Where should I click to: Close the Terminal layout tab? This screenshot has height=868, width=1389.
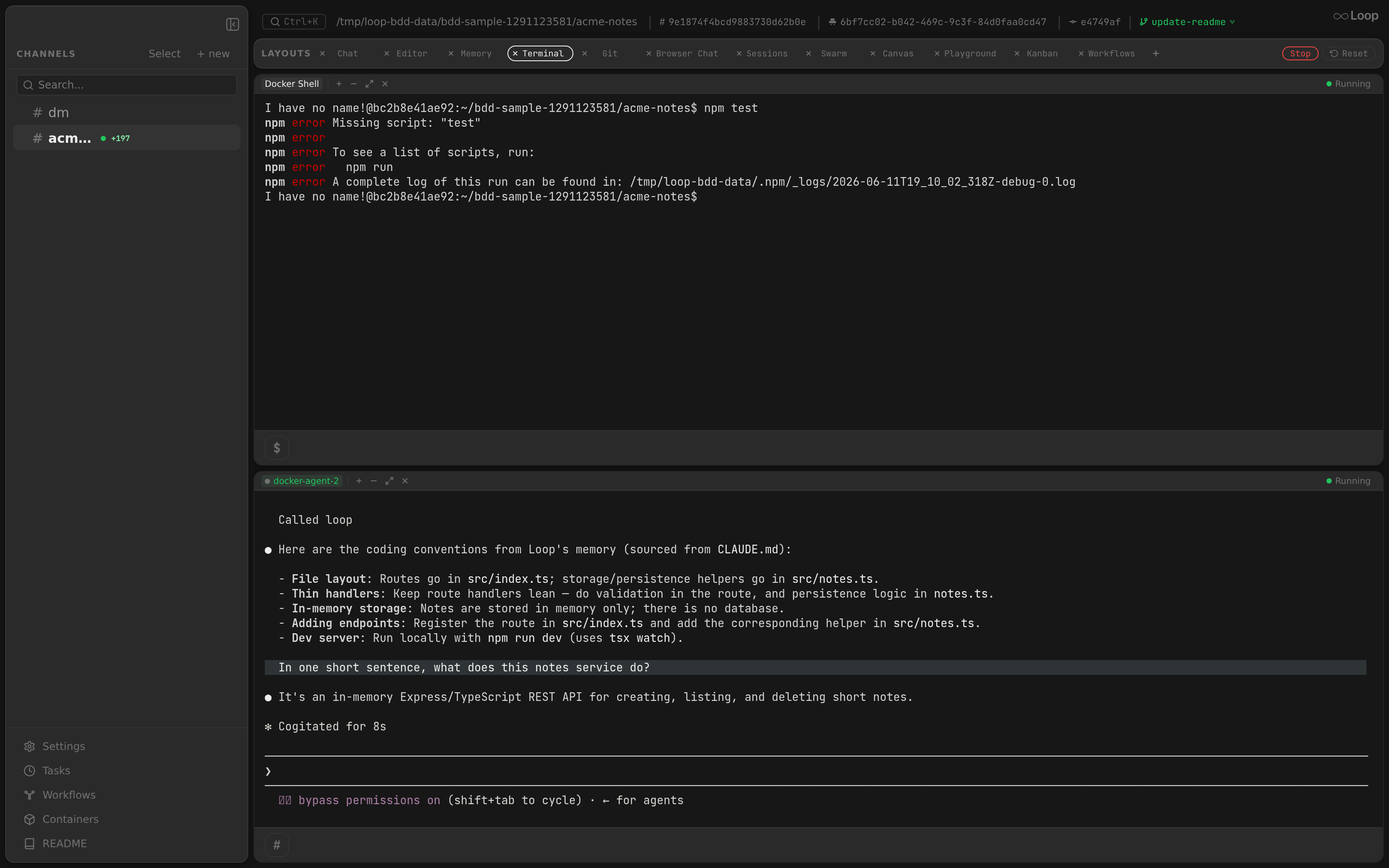click(x=515, y=53)
